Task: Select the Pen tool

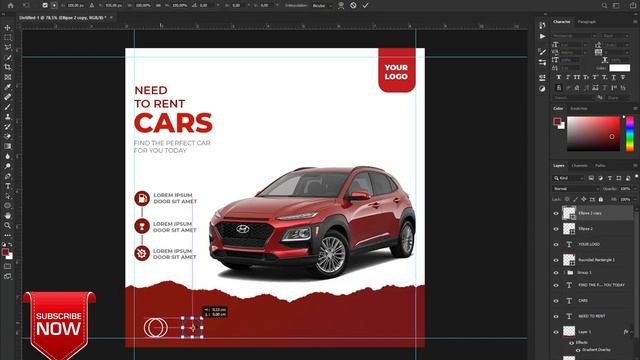Action: [x=7, y=176]
